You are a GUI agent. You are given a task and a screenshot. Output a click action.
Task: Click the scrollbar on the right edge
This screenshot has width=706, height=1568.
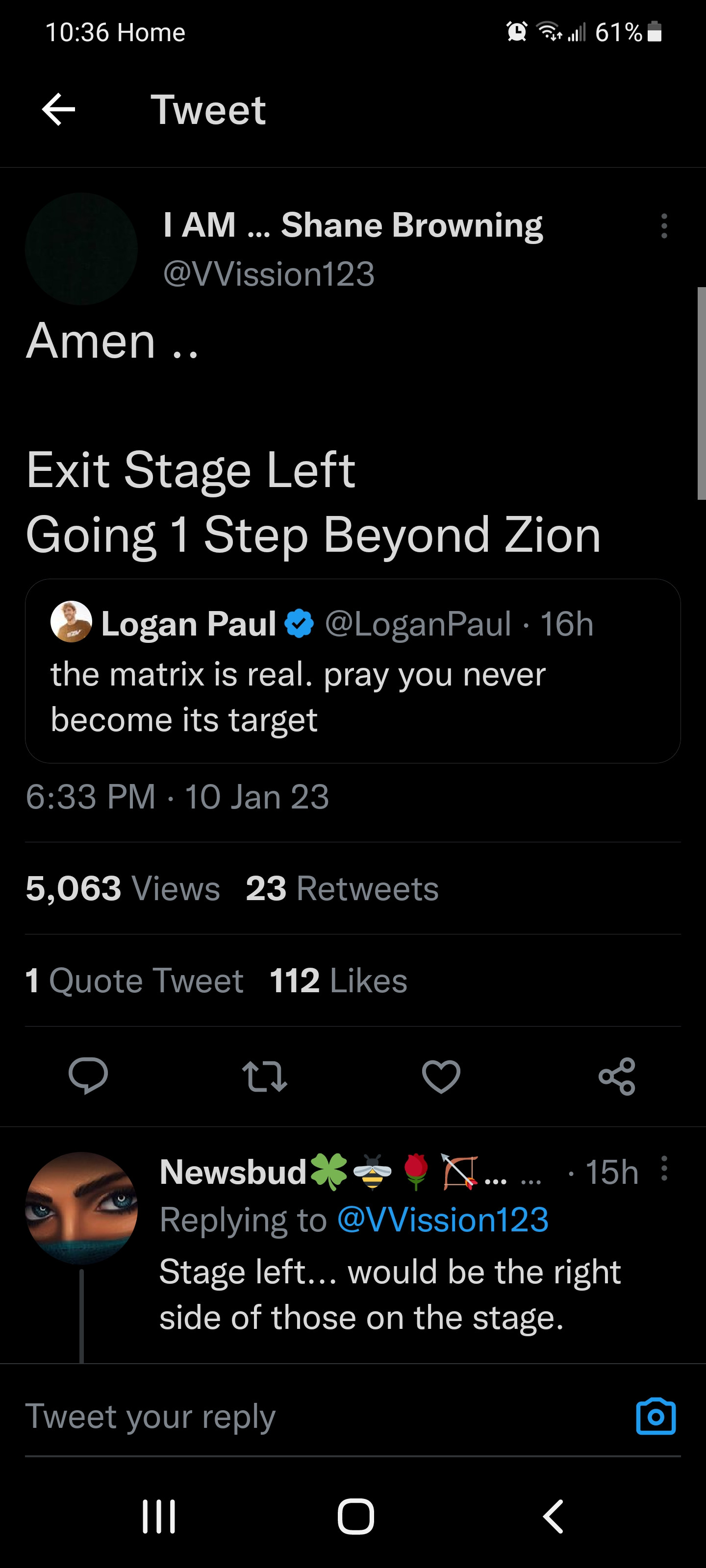[x=701, y=393]
